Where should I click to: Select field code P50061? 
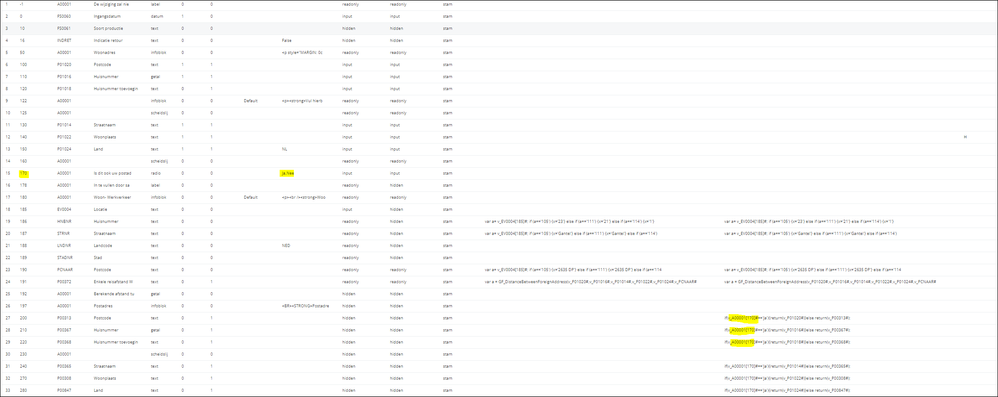64,28
